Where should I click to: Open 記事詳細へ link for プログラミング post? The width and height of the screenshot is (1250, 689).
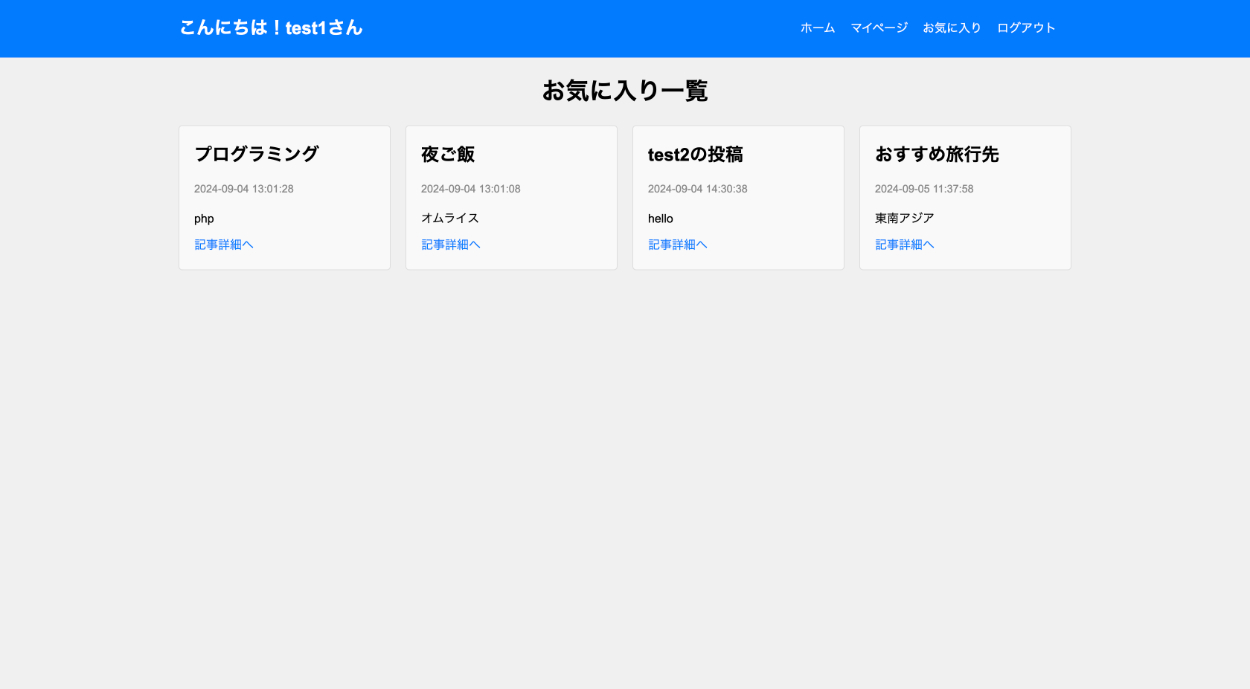pos(224,245)
